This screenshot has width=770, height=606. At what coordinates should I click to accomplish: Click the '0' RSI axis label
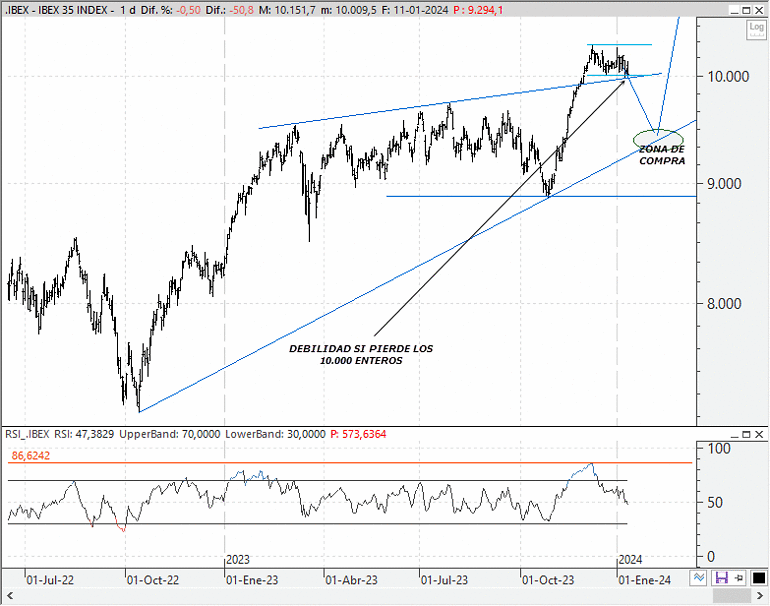(x=711, y=557)
